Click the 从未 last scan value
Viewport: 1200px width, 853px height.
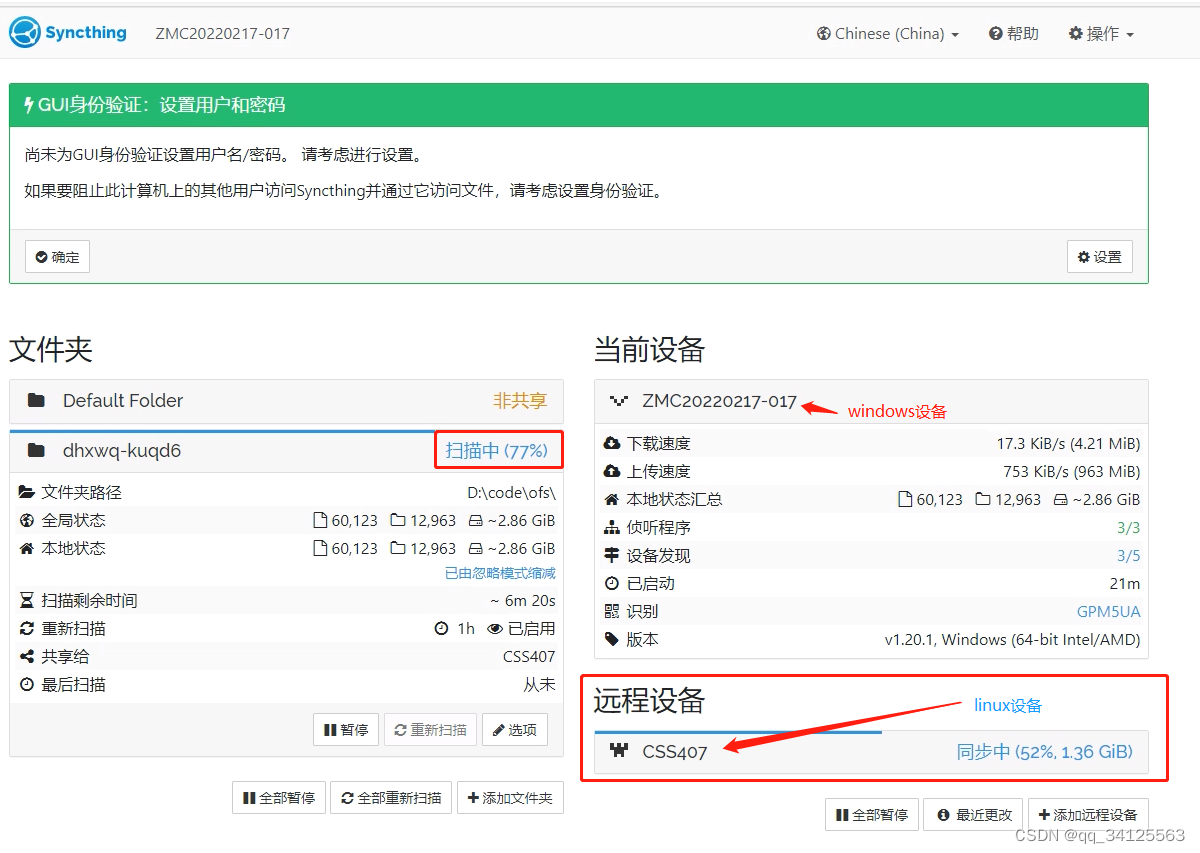coord(539,685)
